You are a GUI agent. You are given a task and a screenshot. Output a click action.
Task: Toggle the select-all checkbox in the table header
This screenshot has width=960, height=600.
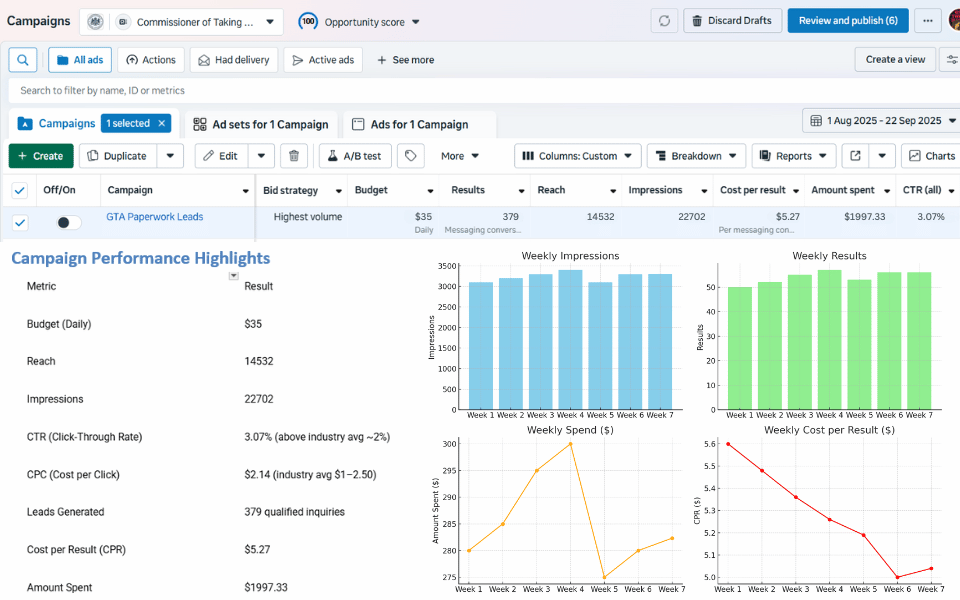click(20, 190)
